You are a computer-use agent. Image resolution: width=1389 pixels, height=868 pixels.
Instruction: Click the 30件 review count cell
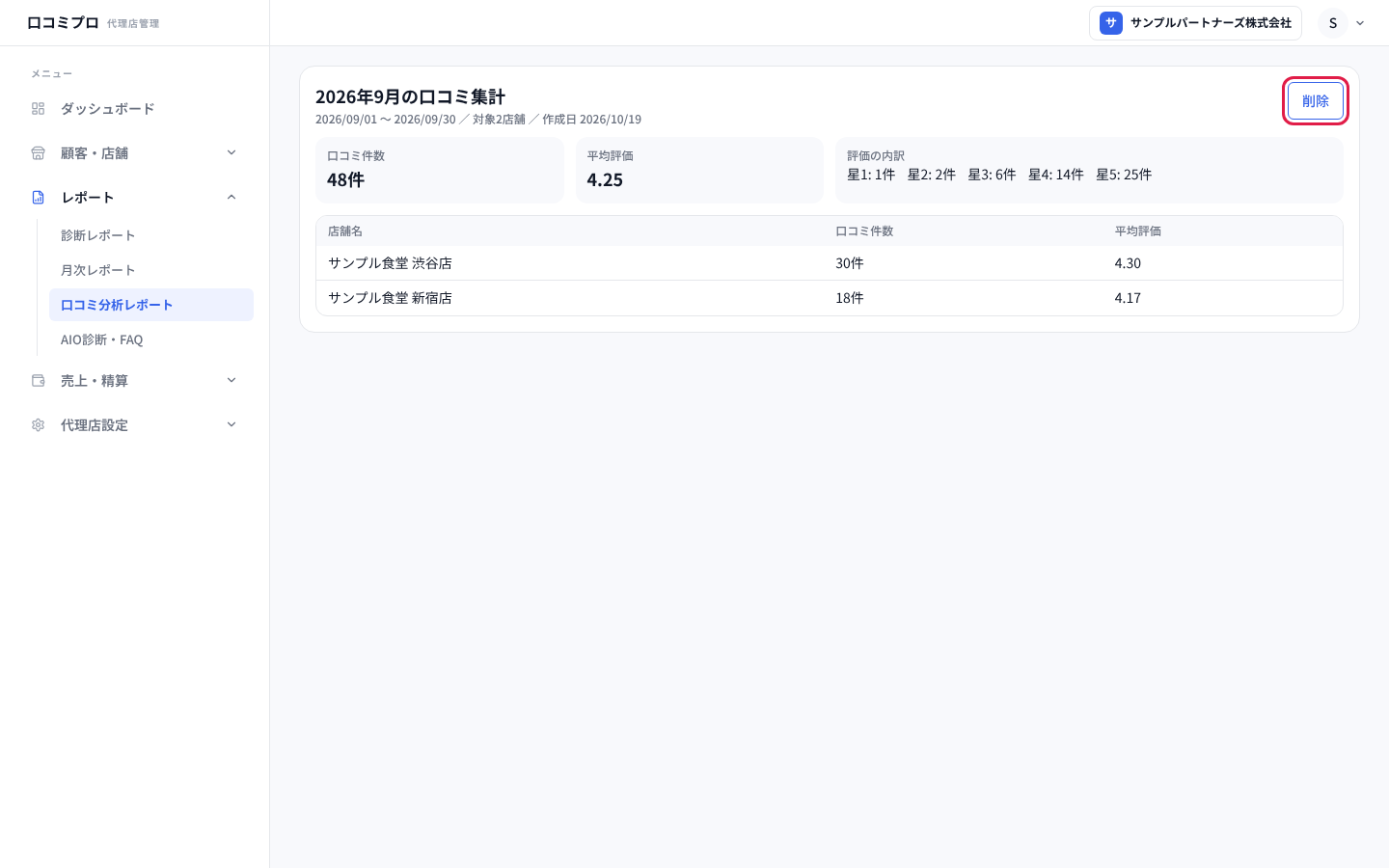[x=850, y=263]
